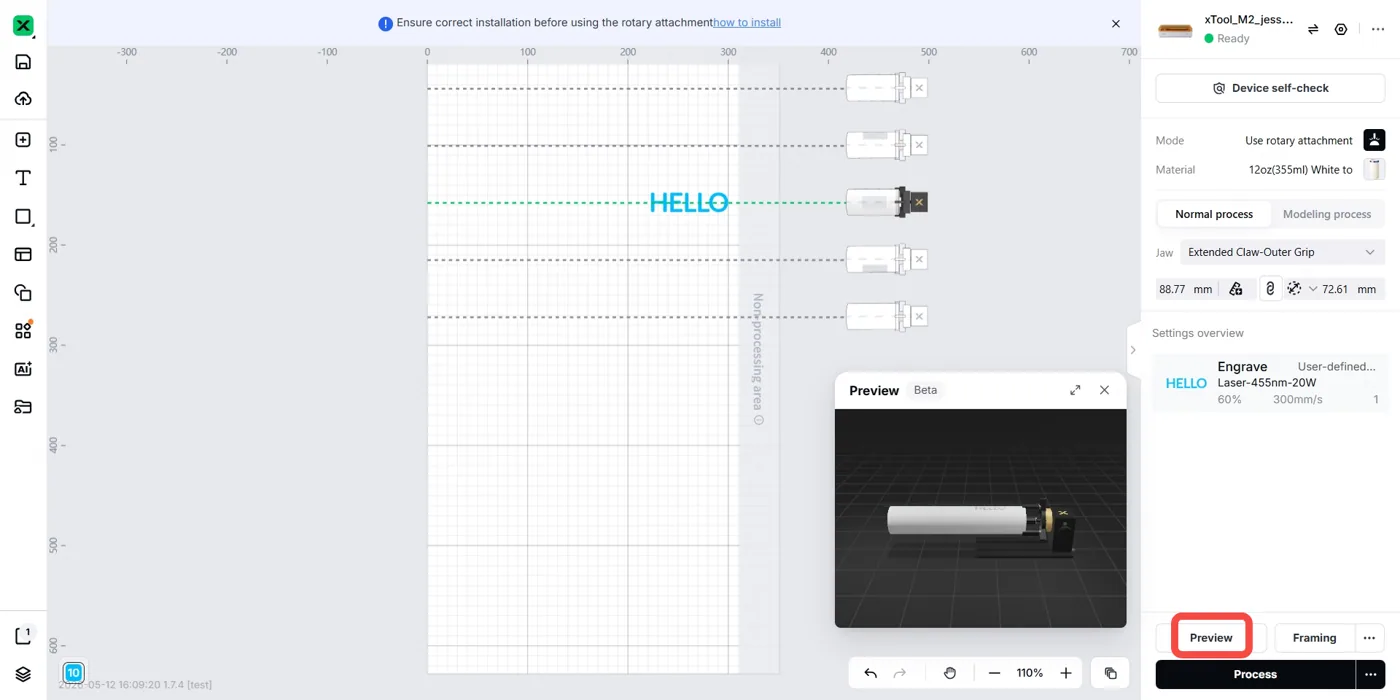Open the how to install link
This screenshot has height=700, width=1400.
tap(747, 23)
